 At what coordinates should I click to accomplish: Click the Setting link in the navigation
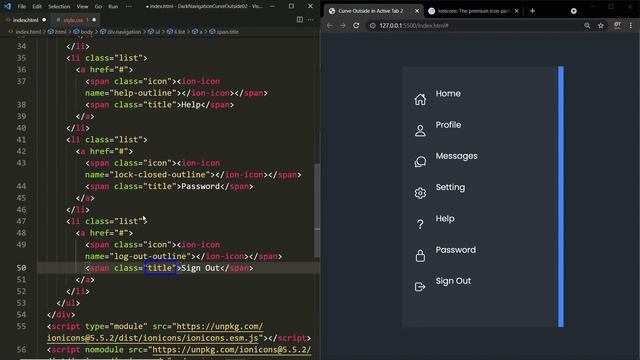pyautogui.click(x=450, y=187)
